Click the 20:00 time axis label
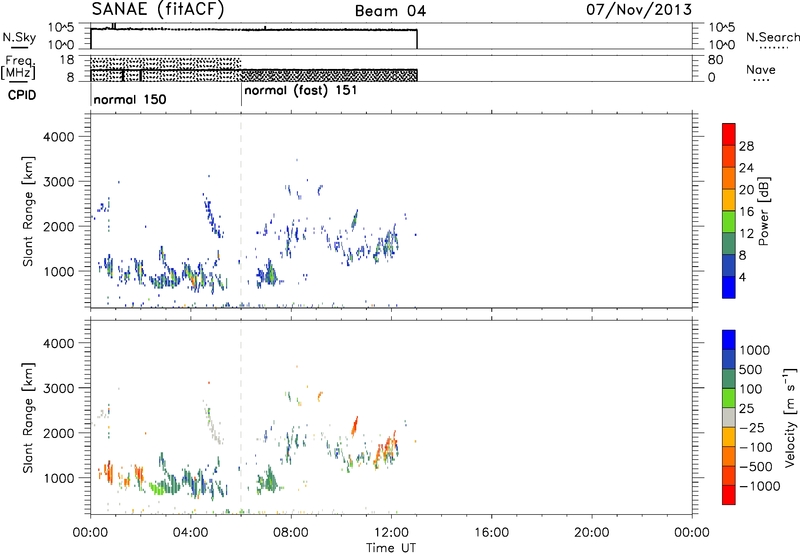The width and height of the screenshot is (800, 554). click(591, 533)
